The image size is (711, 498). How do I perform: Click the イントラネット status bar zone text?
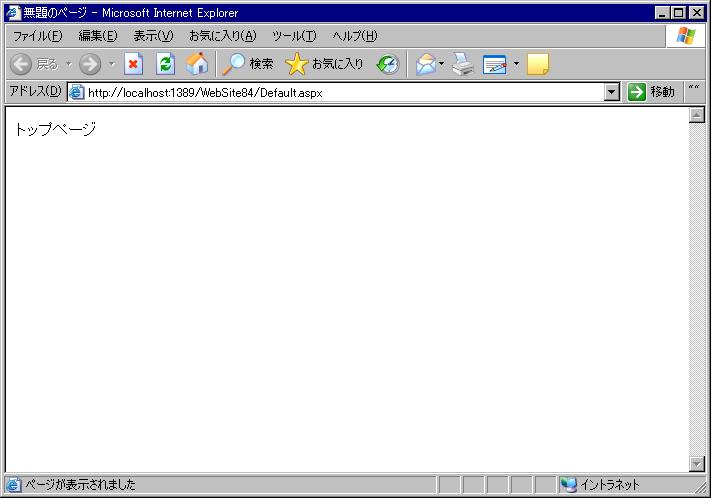pos(610,485)
